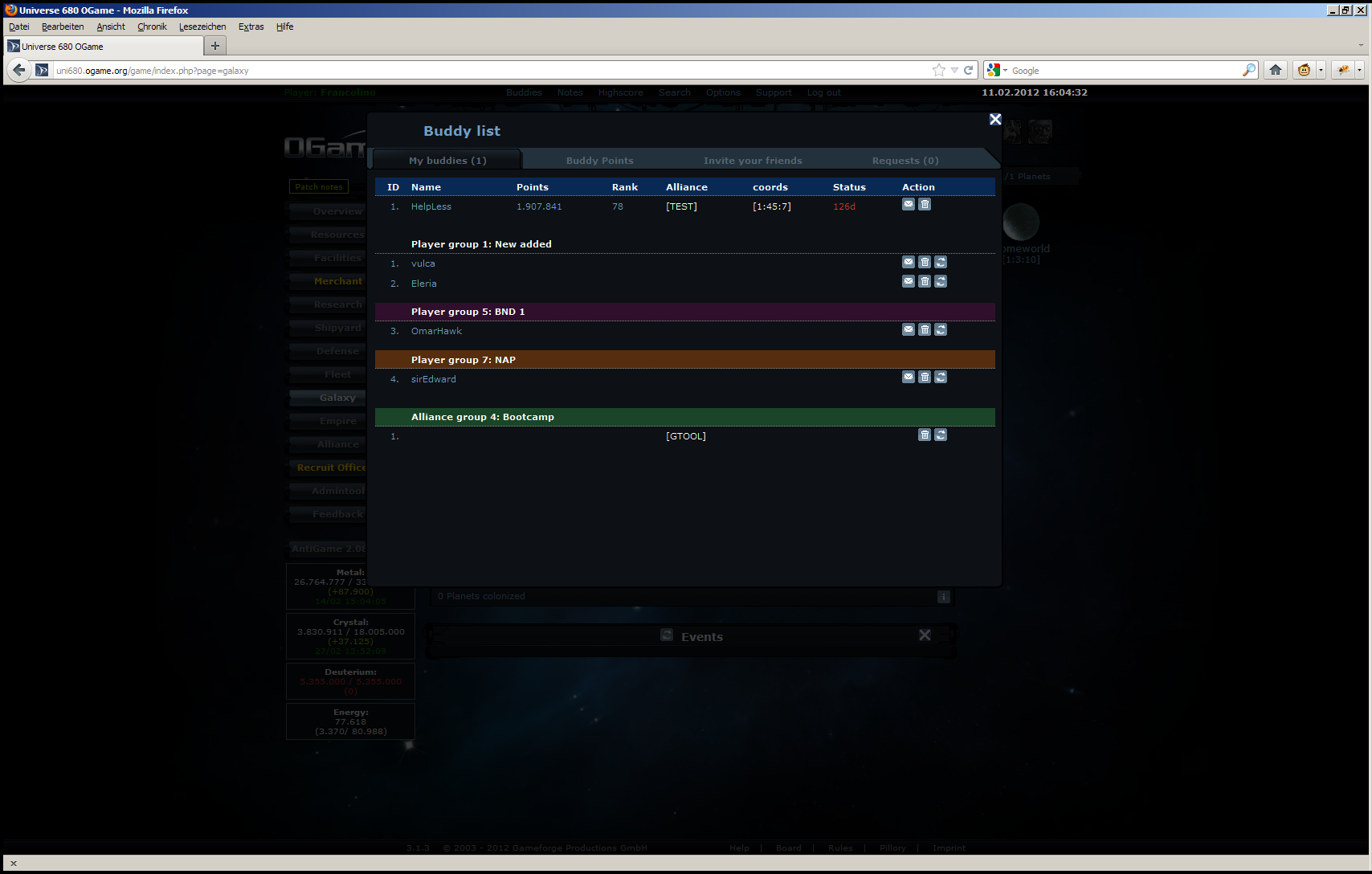
Task: Open the Lesezeichen menu
Action: pyautogui.click(x=202, y=27)
